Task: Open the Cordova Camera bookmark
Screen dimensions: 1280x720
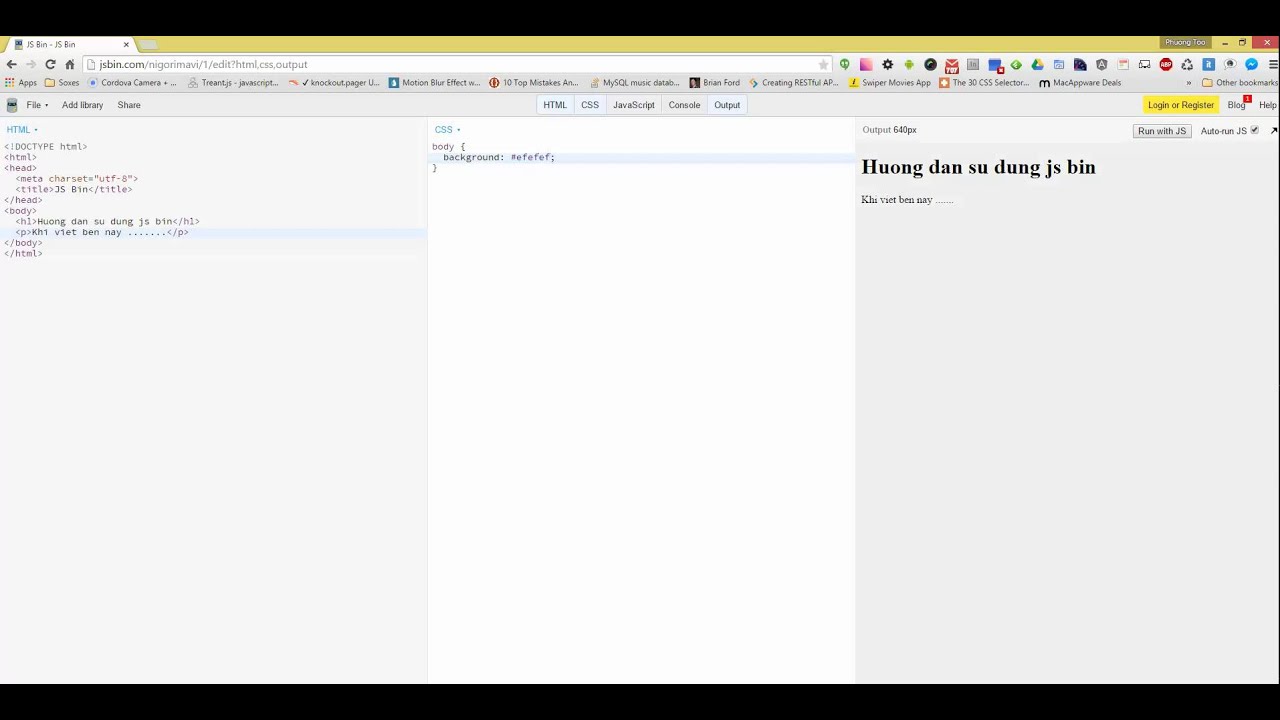Action: point(131,83)
